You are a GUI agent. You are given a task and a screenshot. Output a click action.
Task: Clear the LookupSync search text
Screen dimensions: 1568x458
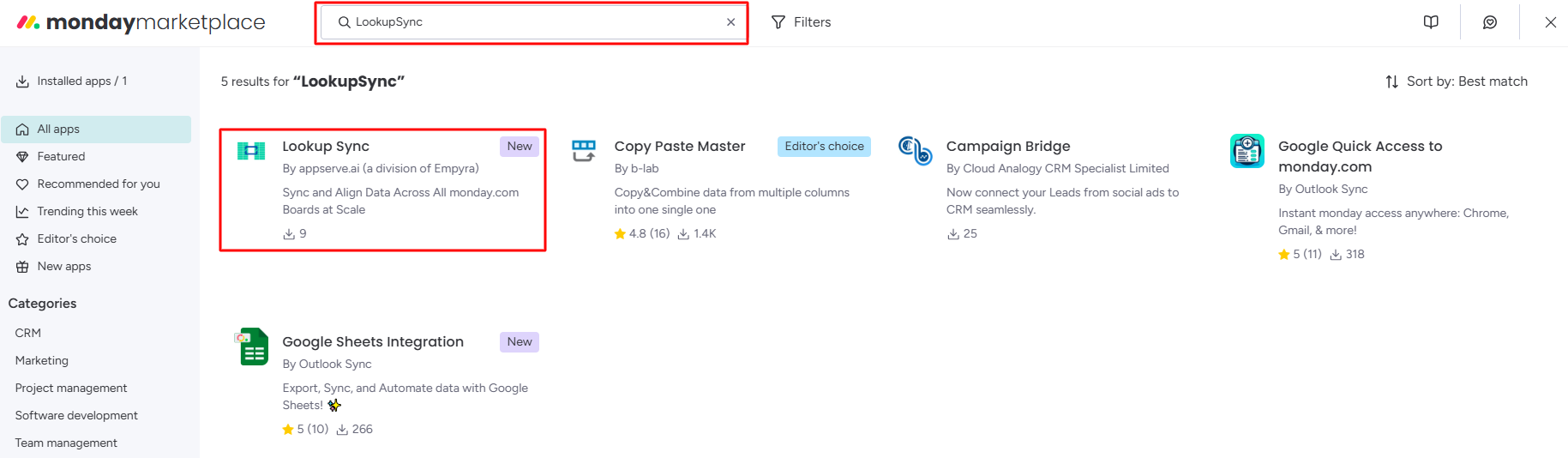pos(730,22)
